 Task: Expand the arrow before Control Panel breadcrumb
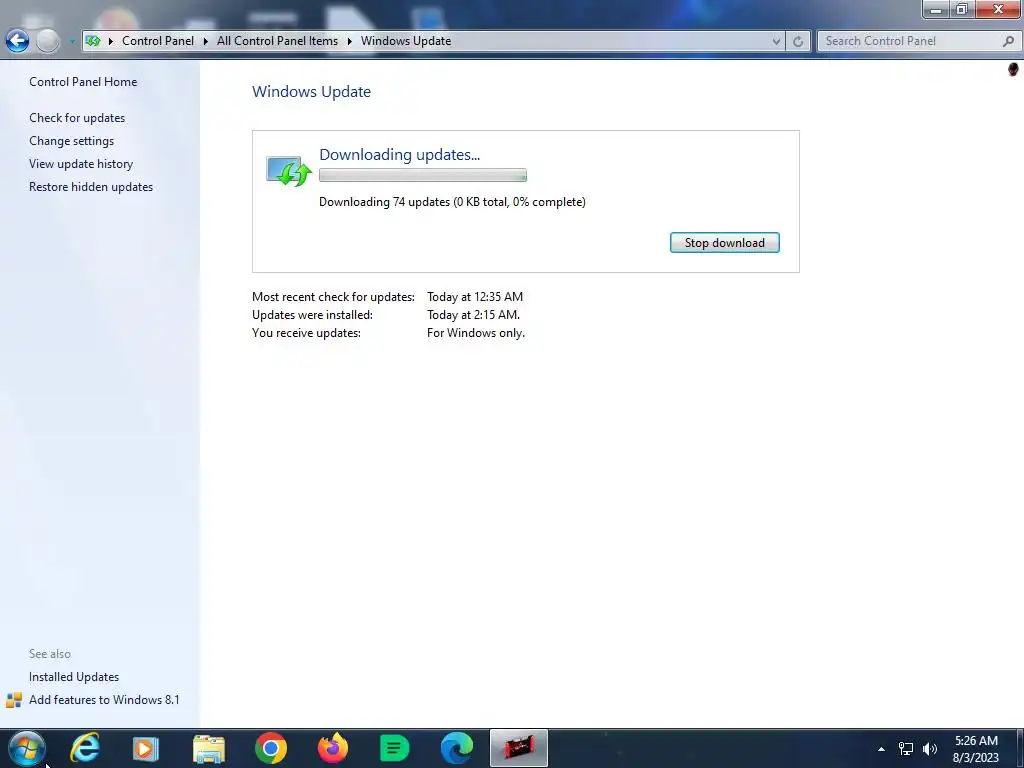click(110, 41)
